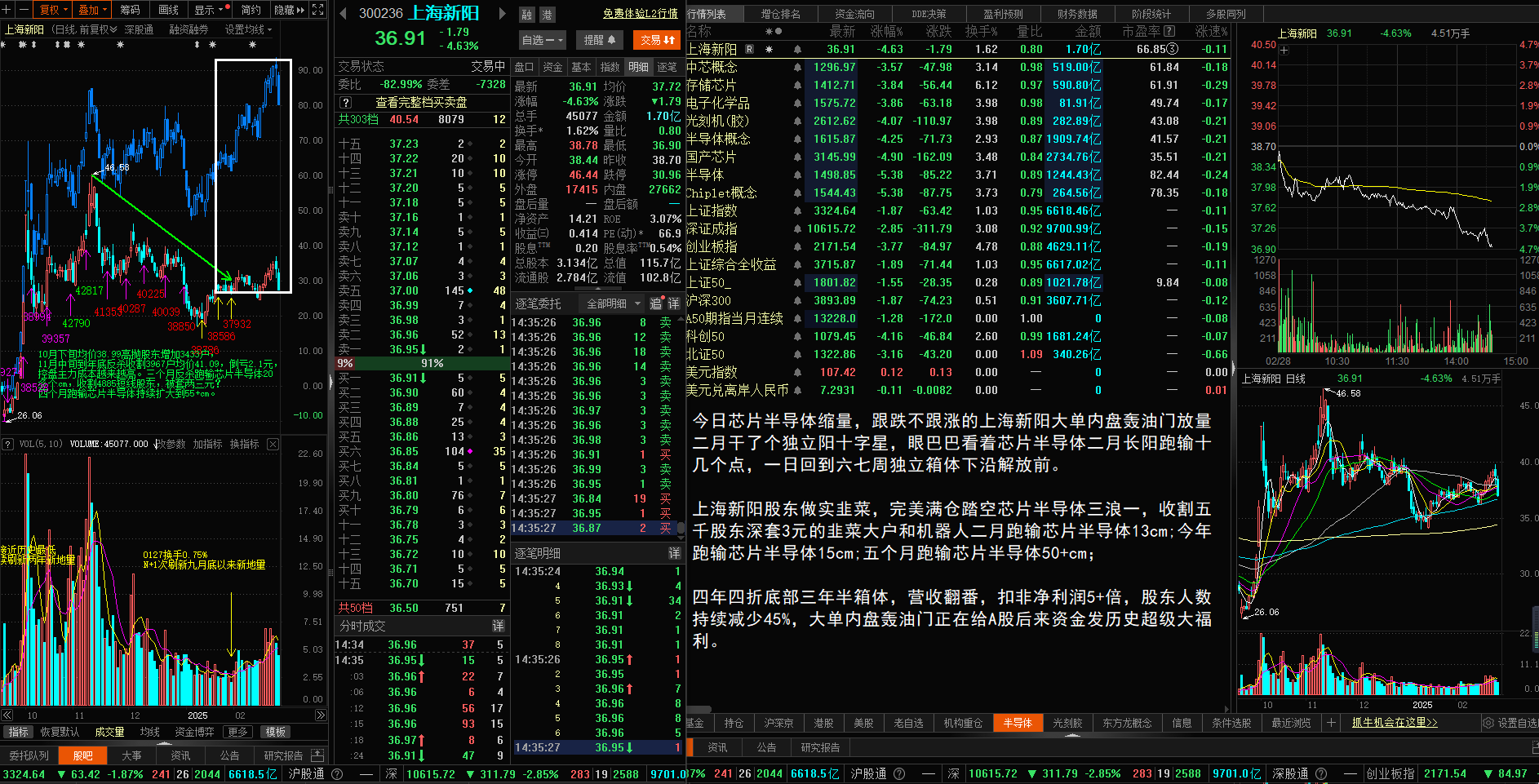Open the 显示 display dropdown

click(208, 10)
